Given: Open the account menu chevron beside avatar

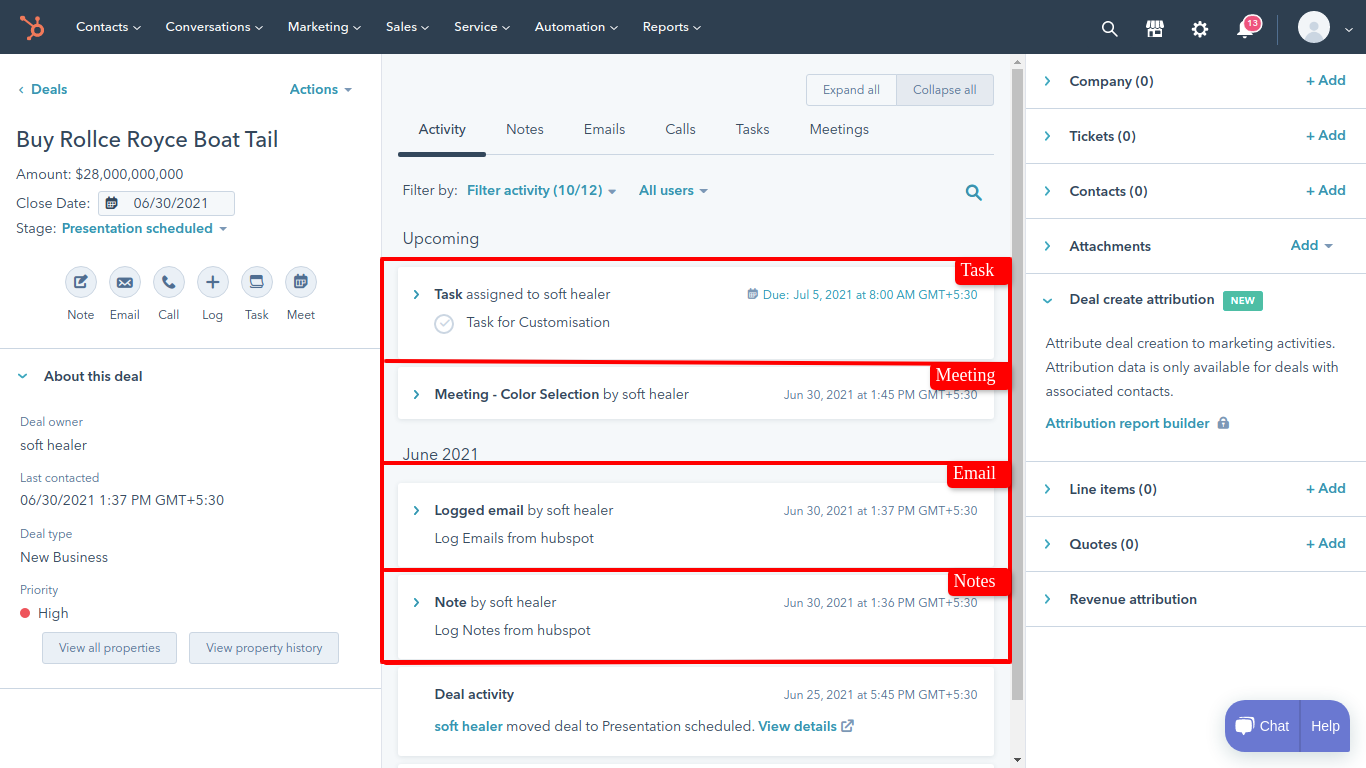Looking at the screenshot, I should 1349,30.
